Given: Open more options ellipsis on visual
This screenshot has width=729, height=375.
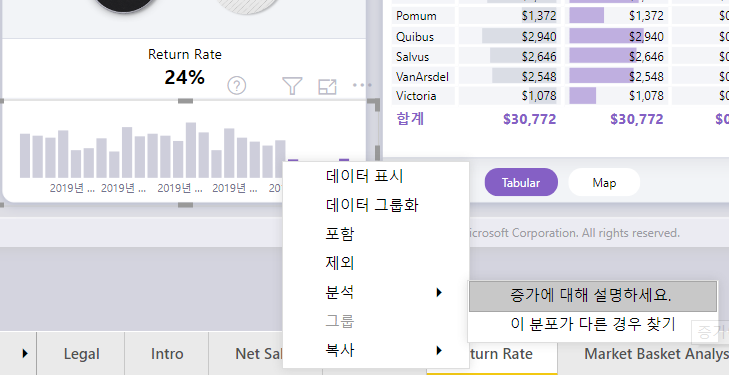Looking at the screenshot, I should point(362,85).
